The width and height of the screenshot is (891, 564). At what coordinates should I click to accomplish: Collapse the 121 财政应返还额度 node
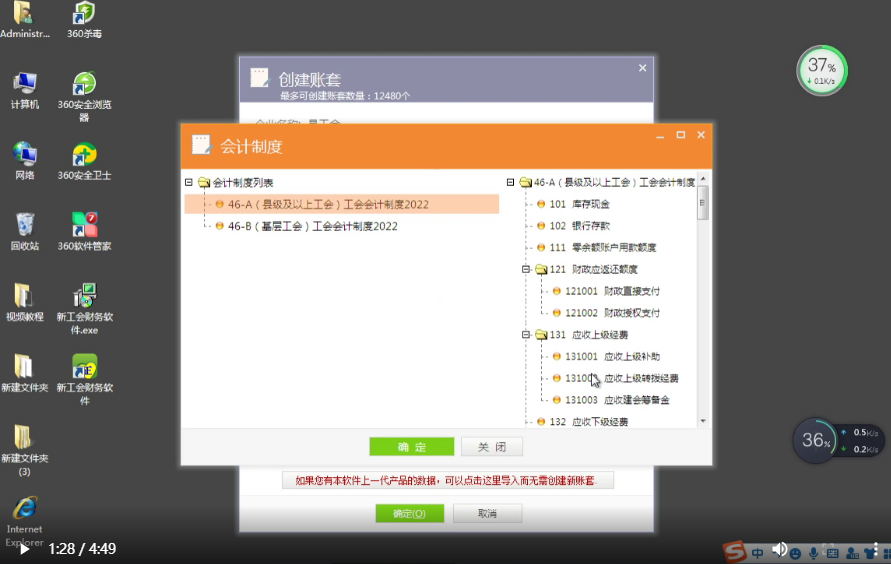pyautogui.click(x=526, y=269)
